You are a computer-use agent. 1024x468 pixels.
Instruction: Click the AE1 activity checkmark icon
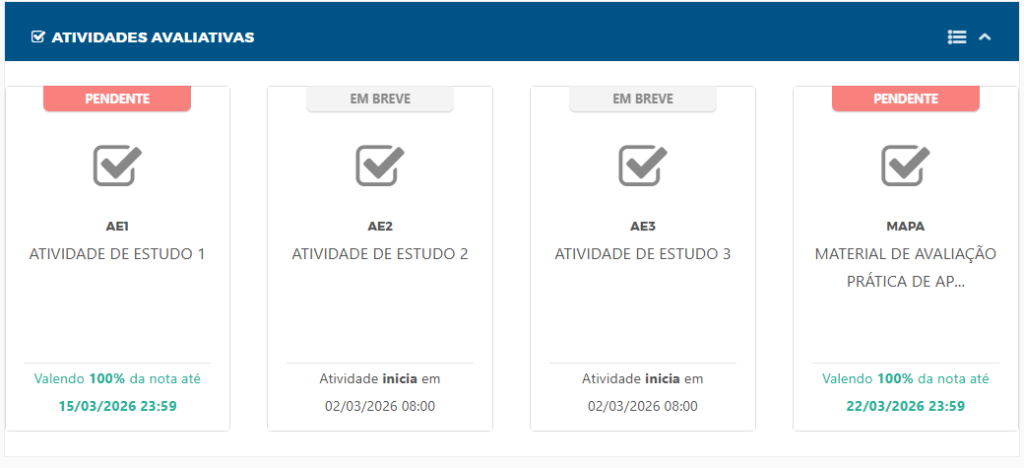tap(117, 165)
